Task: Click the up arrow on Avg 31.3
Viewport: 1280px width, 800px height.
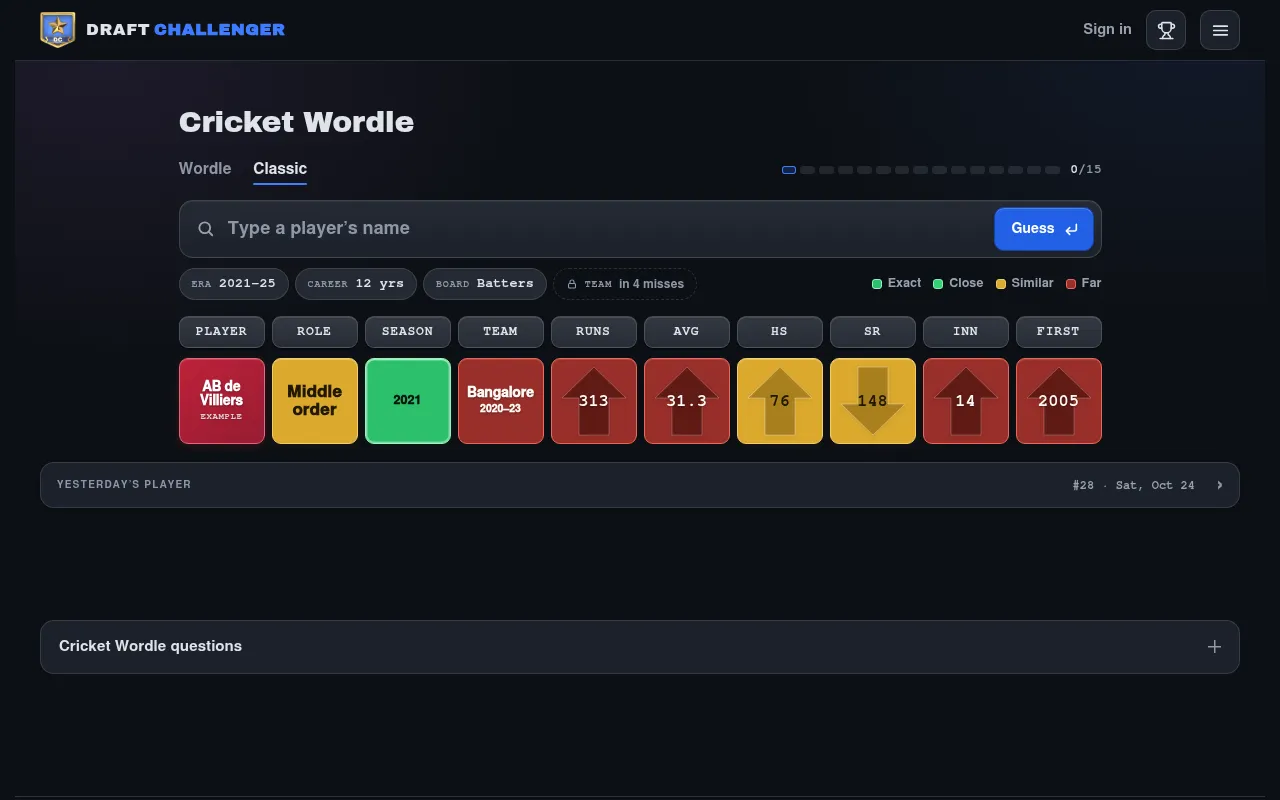Action: point(687,401)
